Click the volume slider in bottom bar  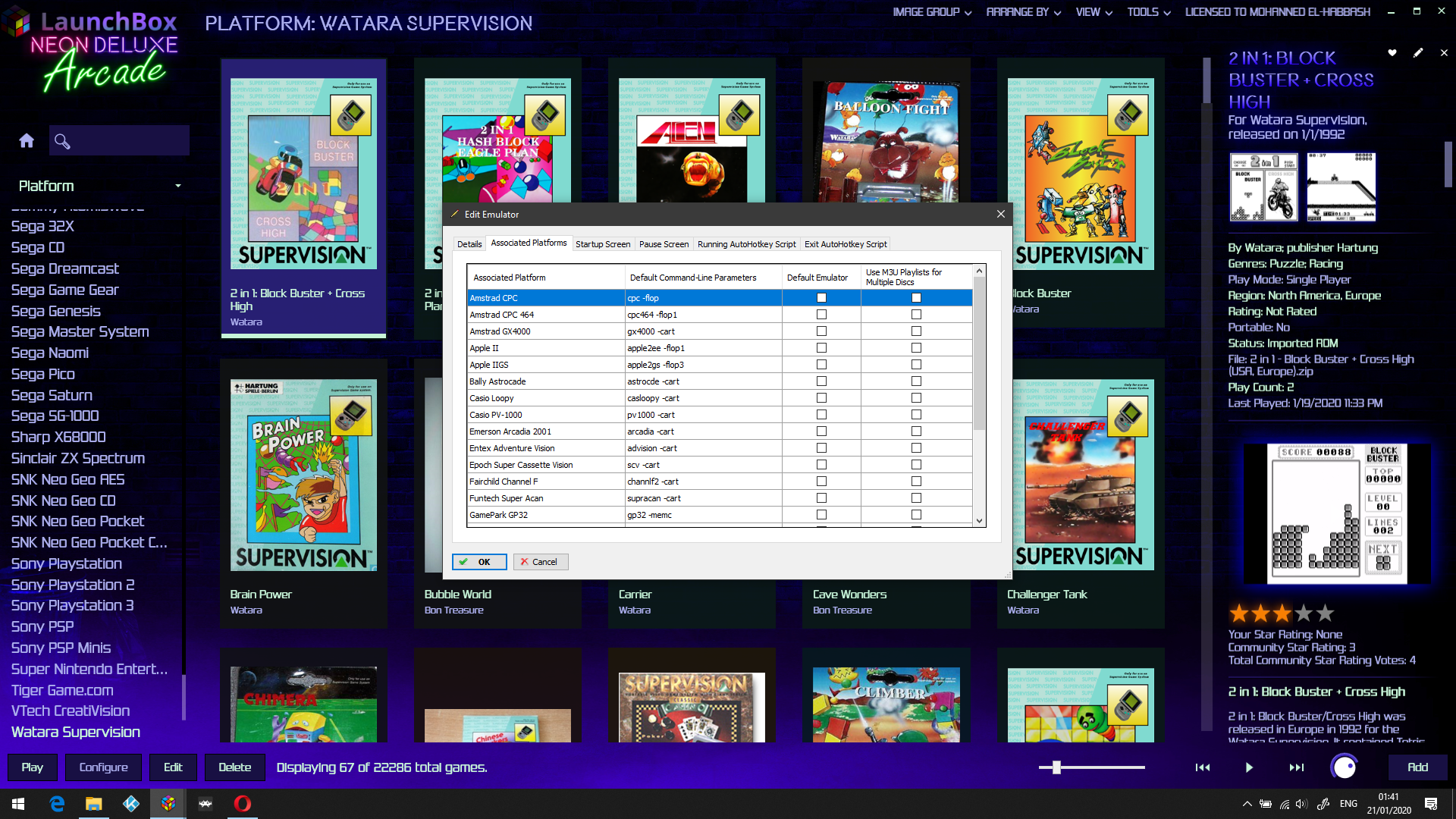tap(1092, 767)
